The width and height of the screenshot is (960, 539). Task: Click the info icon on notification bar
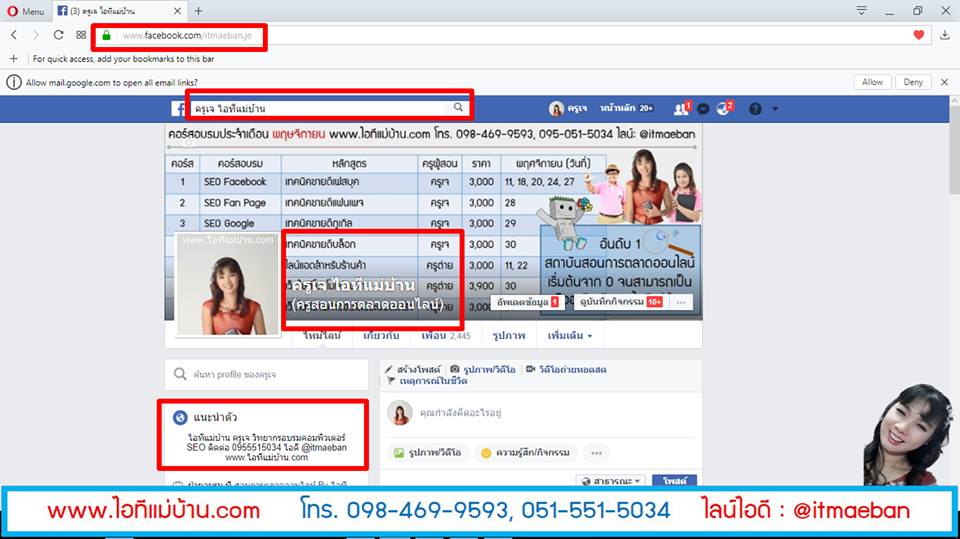(x=13, y=82)
